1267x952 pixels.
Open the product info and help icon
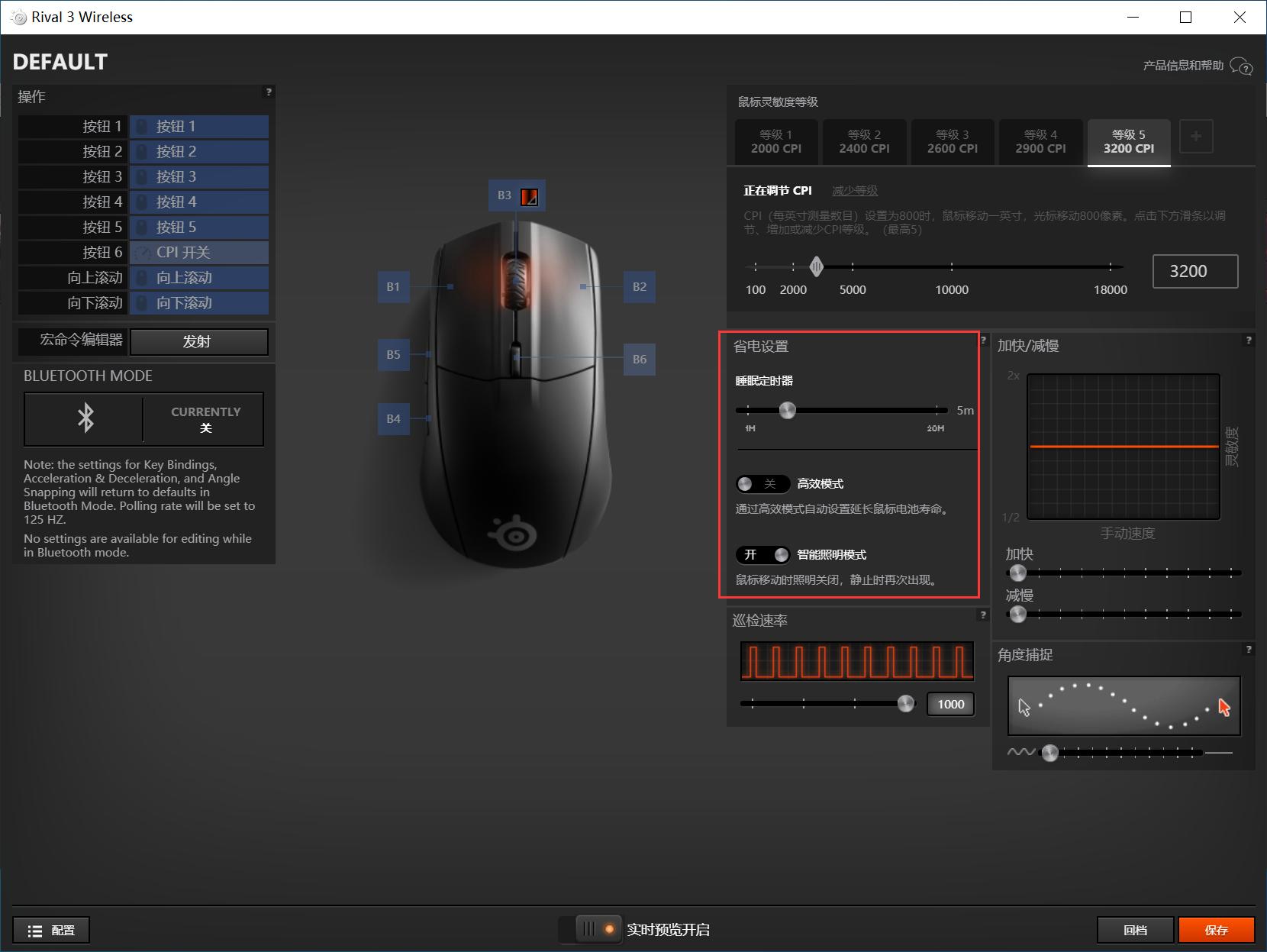(x=1241, y=66)
